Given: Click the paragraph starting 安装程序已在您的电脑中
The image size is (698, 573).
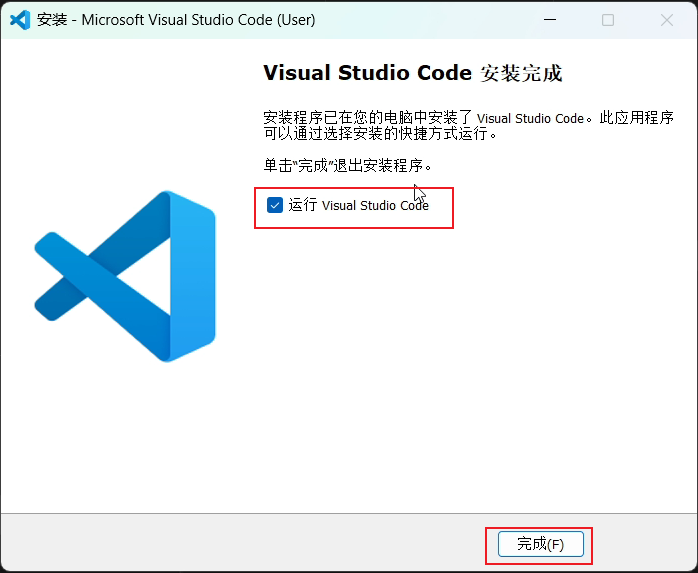Looking at the screenshot, I should tap(468, 126).
